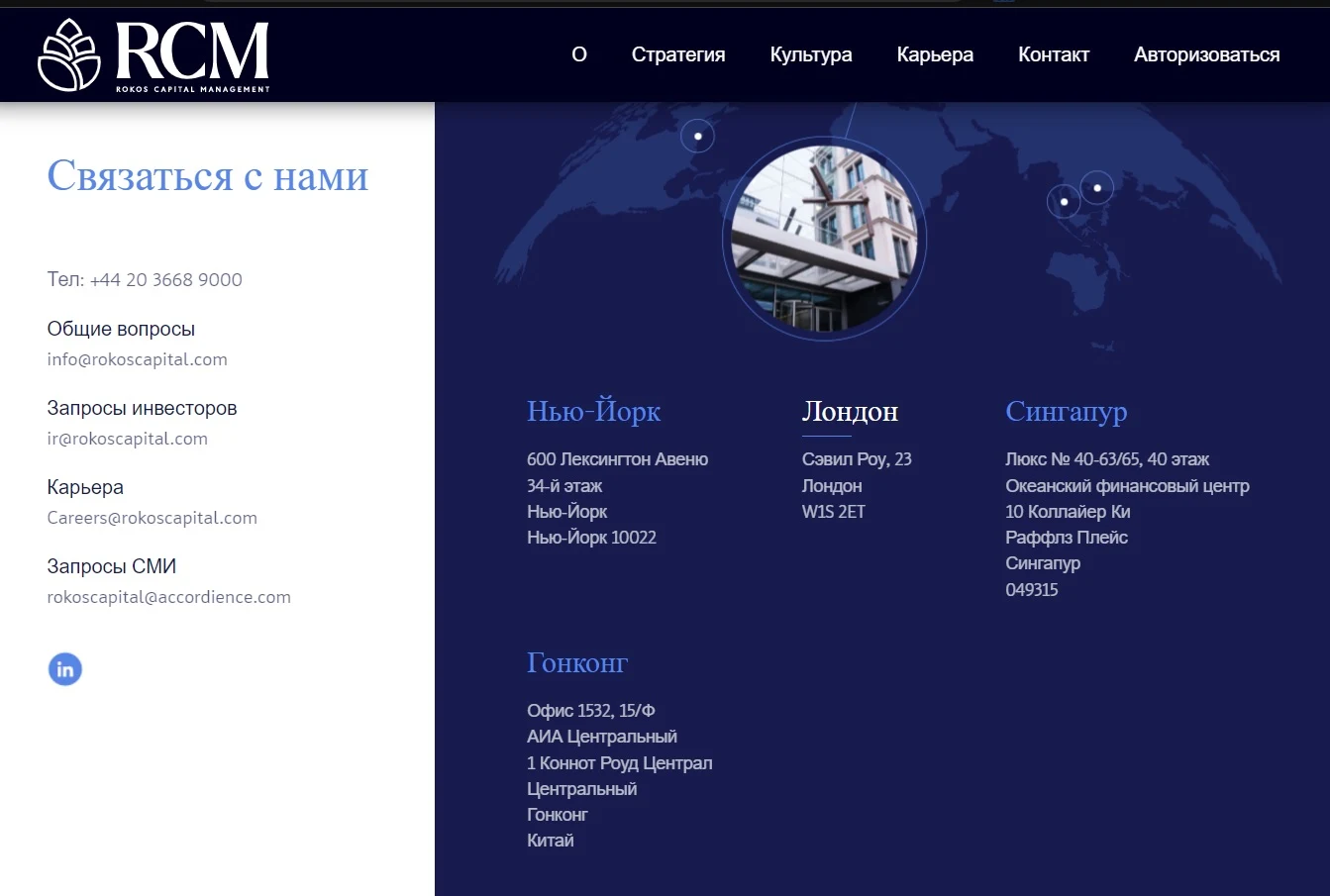Viewport: 1330px width, 896px height.
Task: Select the Нью-Йорк office heading
Action: [x=593, y=411]
